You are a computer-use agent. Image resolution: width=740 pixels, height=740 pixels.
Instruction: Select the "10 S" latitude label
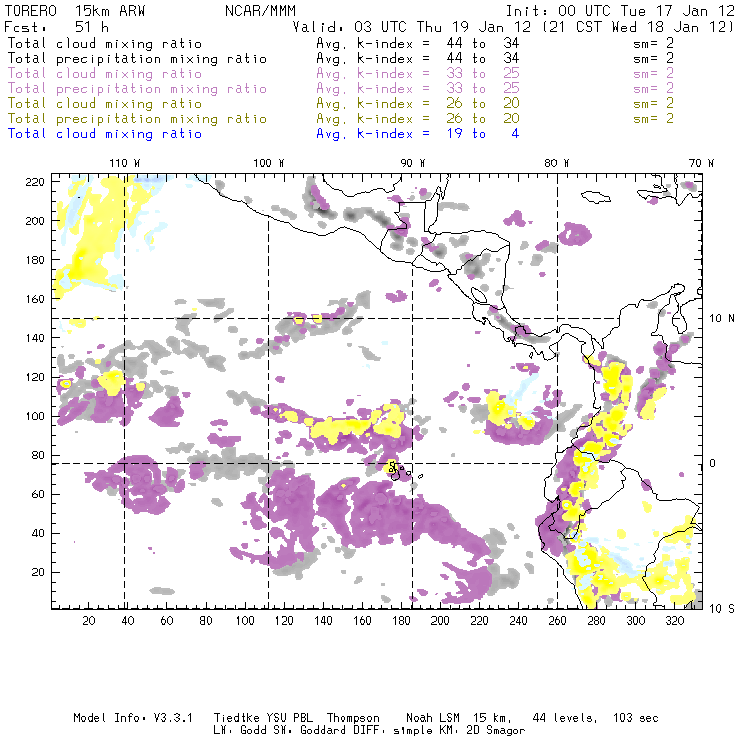(x=722, y=609)
